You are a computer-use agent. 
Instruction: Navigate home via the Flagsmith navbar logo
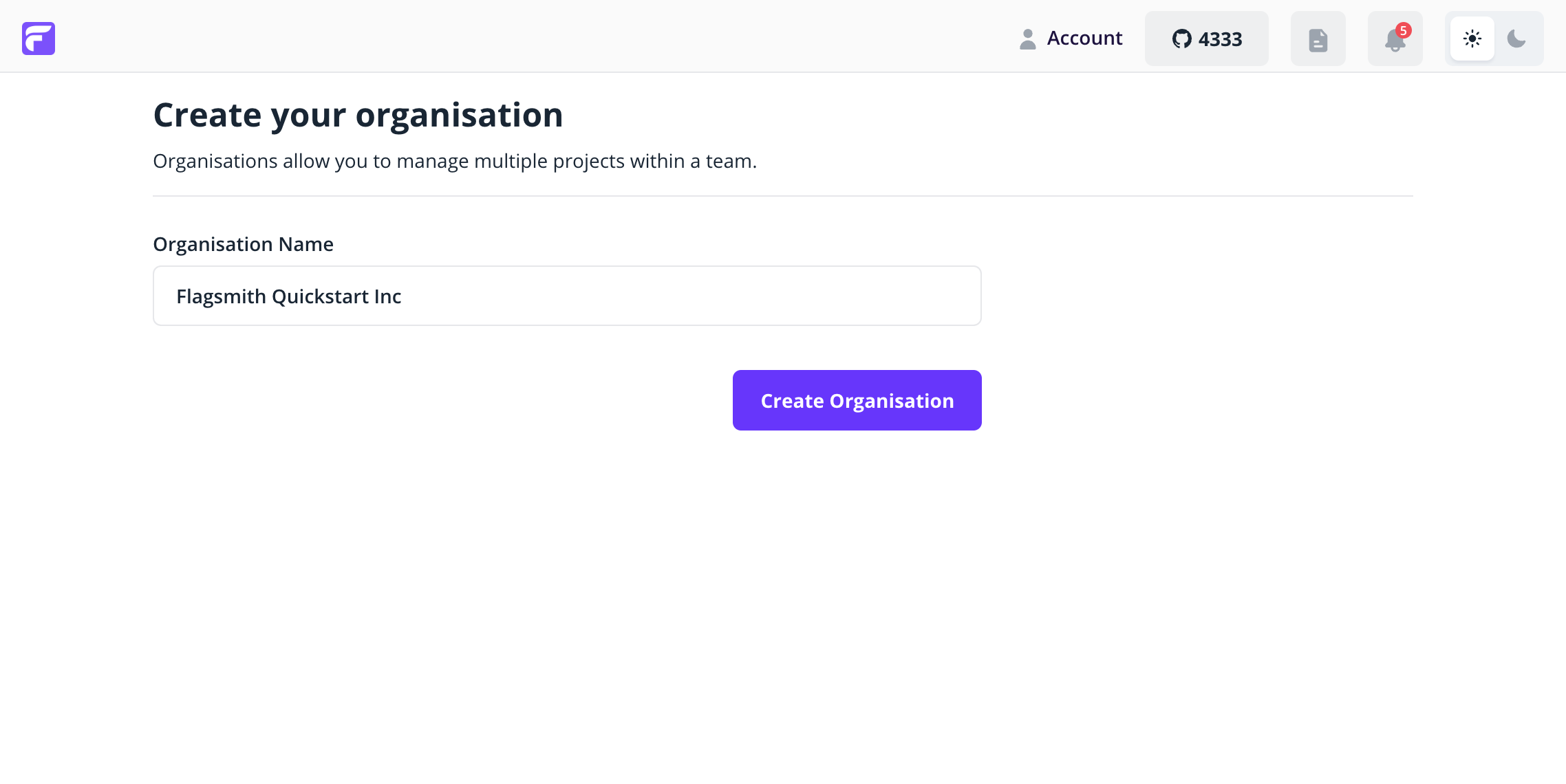coord(39,39)
